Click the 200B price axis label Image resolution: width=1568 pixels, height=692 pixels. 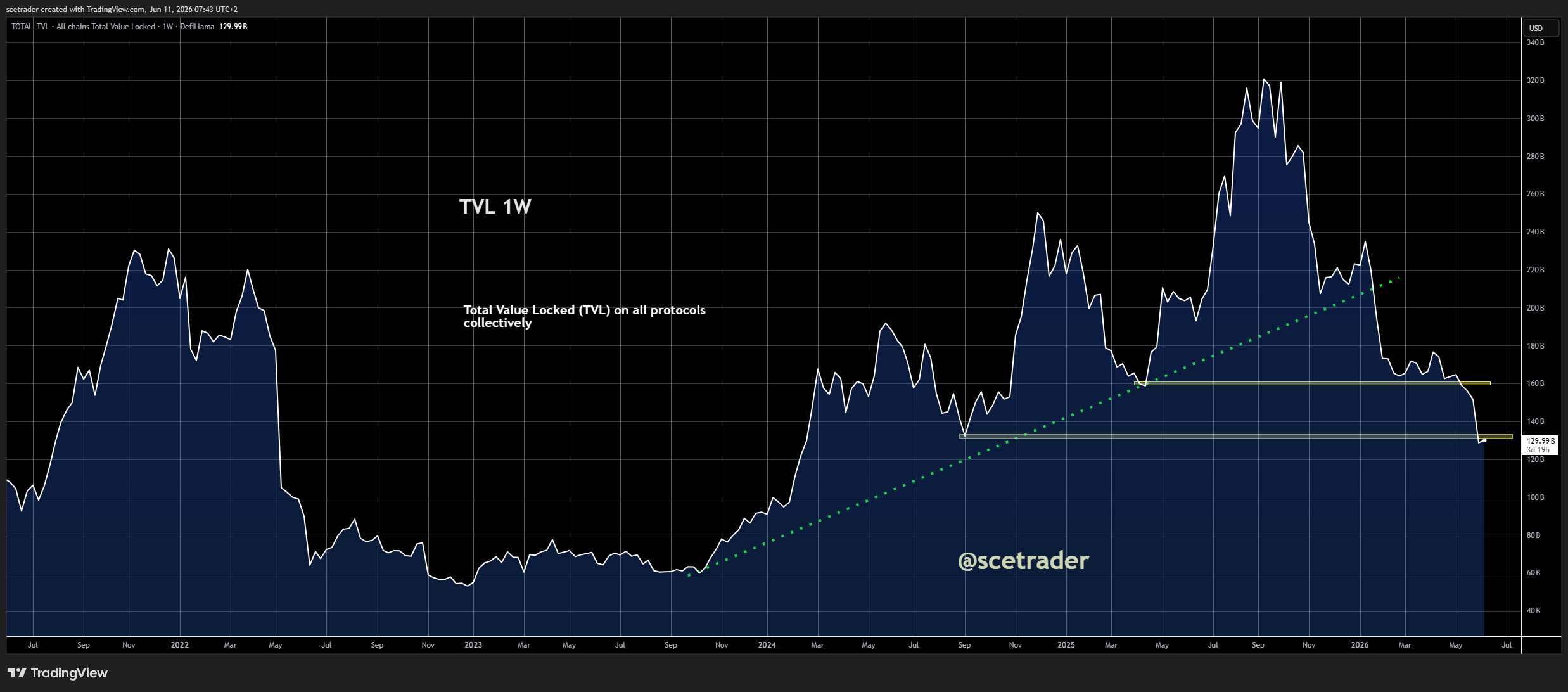click(1535, 308)
